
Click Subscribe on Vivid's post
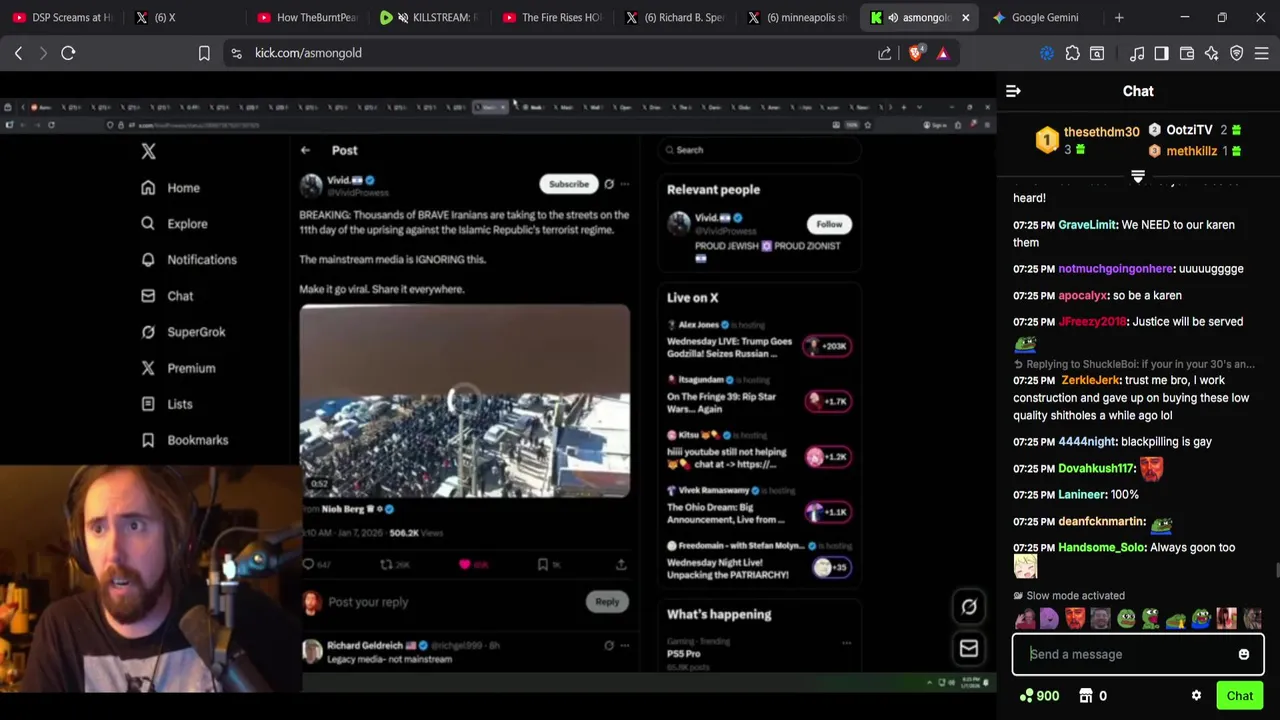[x=568, y=184]
